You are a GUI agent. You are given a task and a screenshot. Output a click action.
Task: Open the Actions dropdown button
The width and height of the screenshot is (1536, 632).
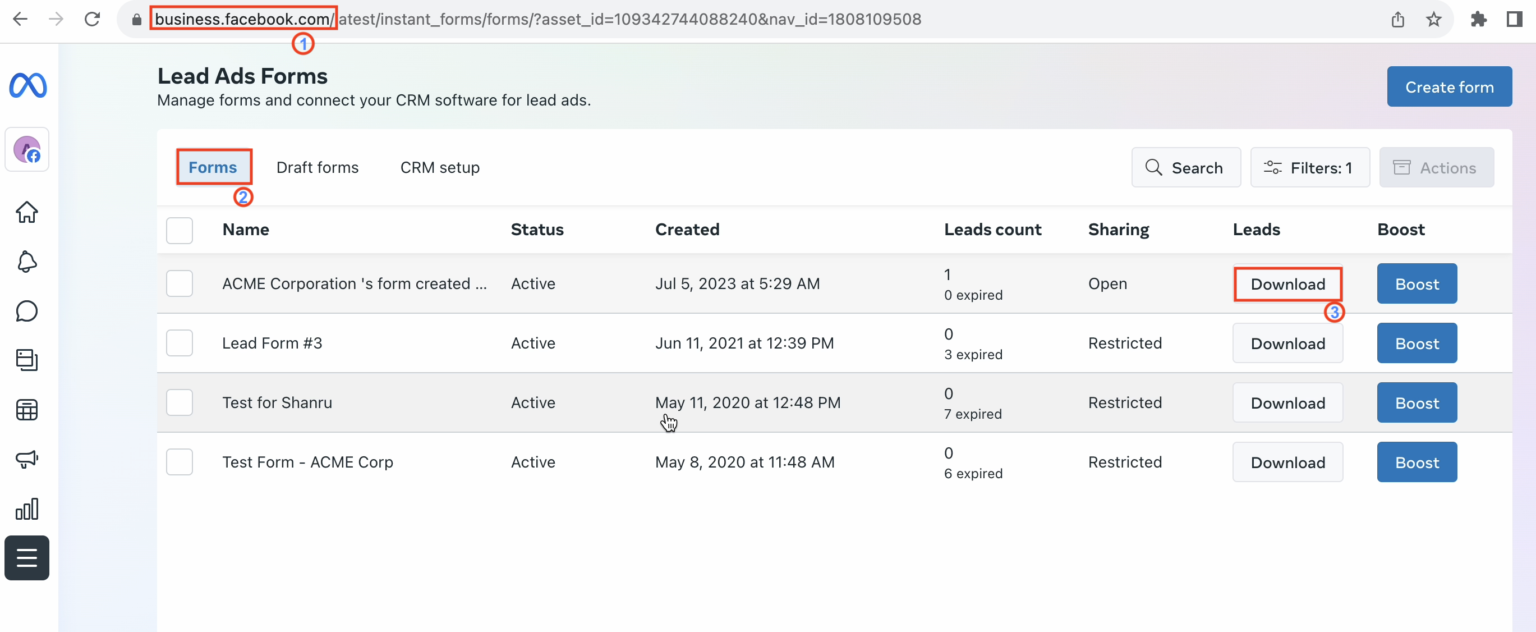[1437, 168]
